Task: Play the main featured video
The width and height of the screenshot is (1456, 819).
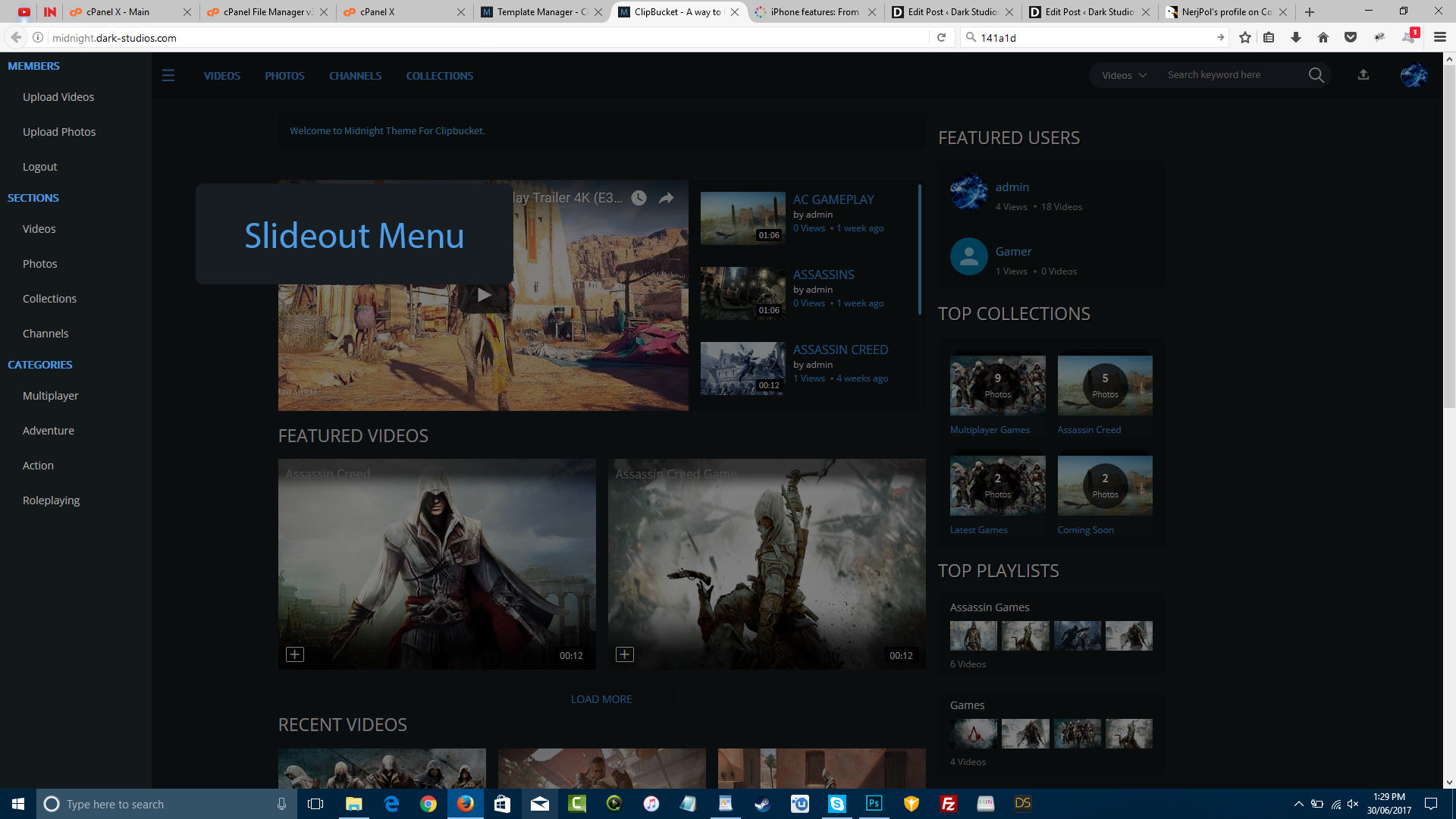Action: (x=483, y=295)
